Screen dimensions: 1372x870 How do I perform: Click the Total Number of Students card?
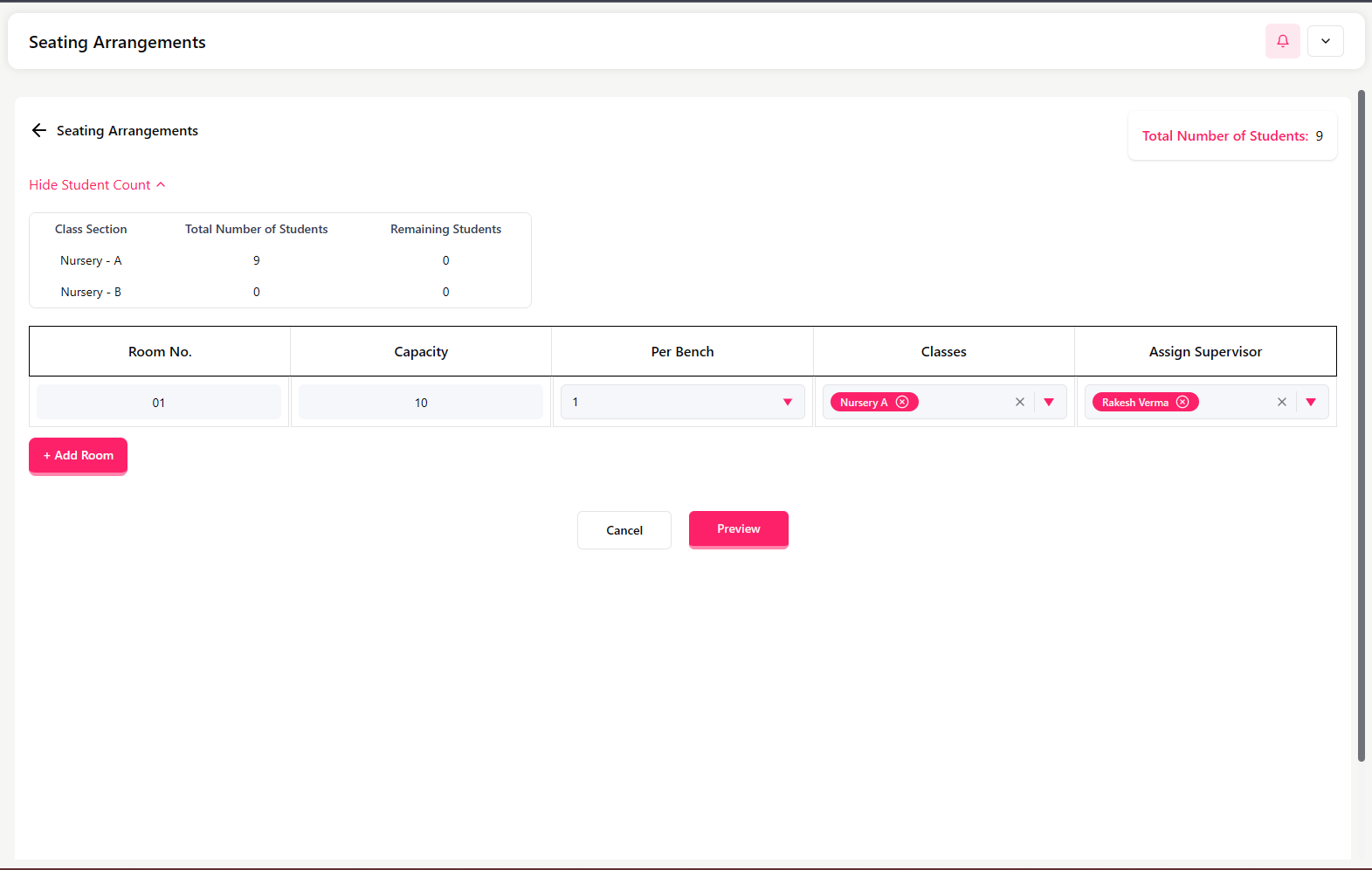1231,136
